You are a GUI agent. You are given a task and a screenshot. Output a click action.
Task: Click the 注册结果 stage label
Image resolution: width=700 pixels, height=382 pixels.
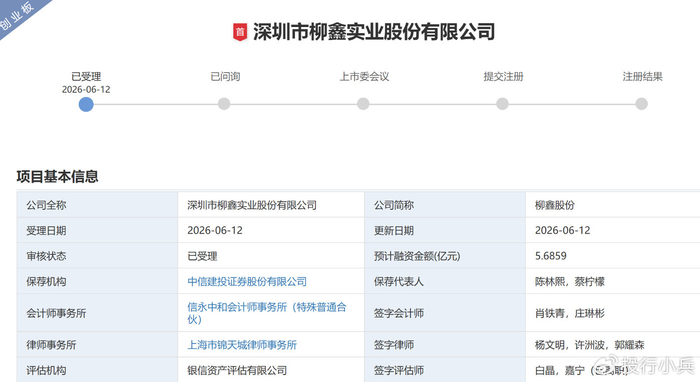point(642,76)
